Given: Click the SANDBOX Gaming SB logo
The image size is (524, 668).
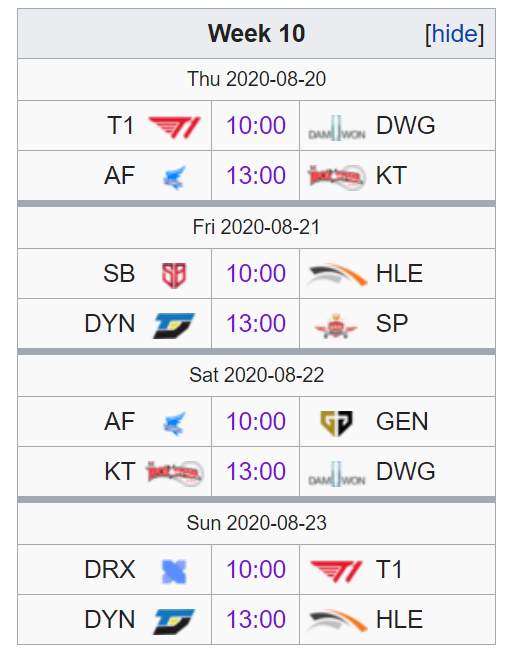Looking at the screenshot, I should pyautogui.click(x=174, y=275).
